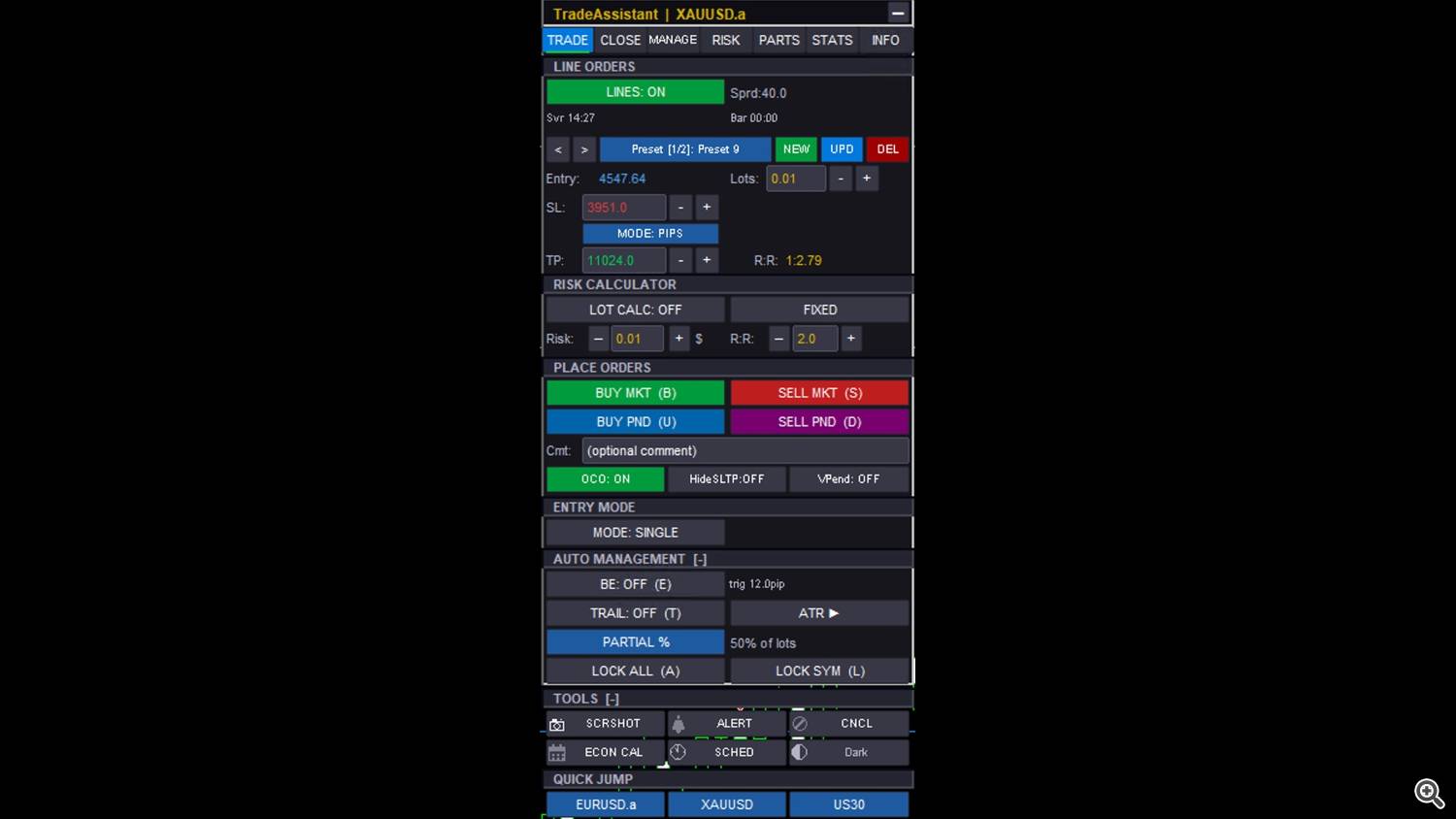Click the Entry price 4547.64

(622, 179)
